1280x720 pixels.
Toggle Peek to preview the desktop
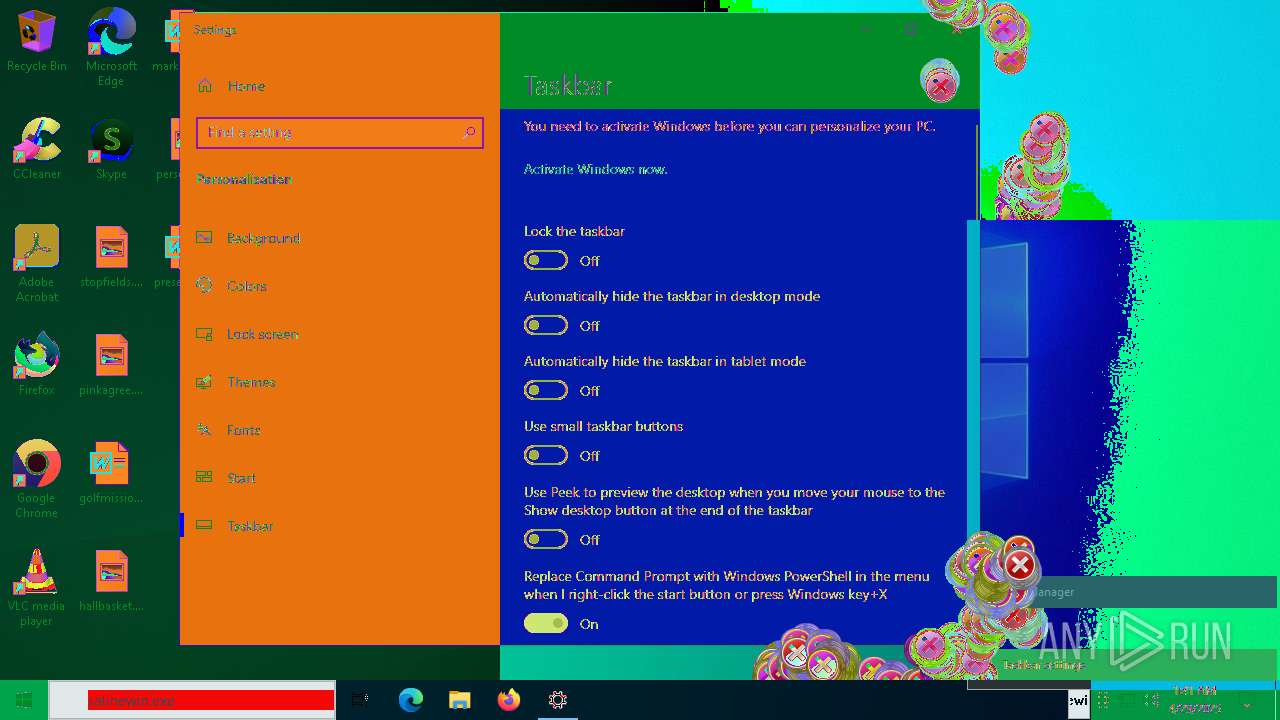(546, 540)
